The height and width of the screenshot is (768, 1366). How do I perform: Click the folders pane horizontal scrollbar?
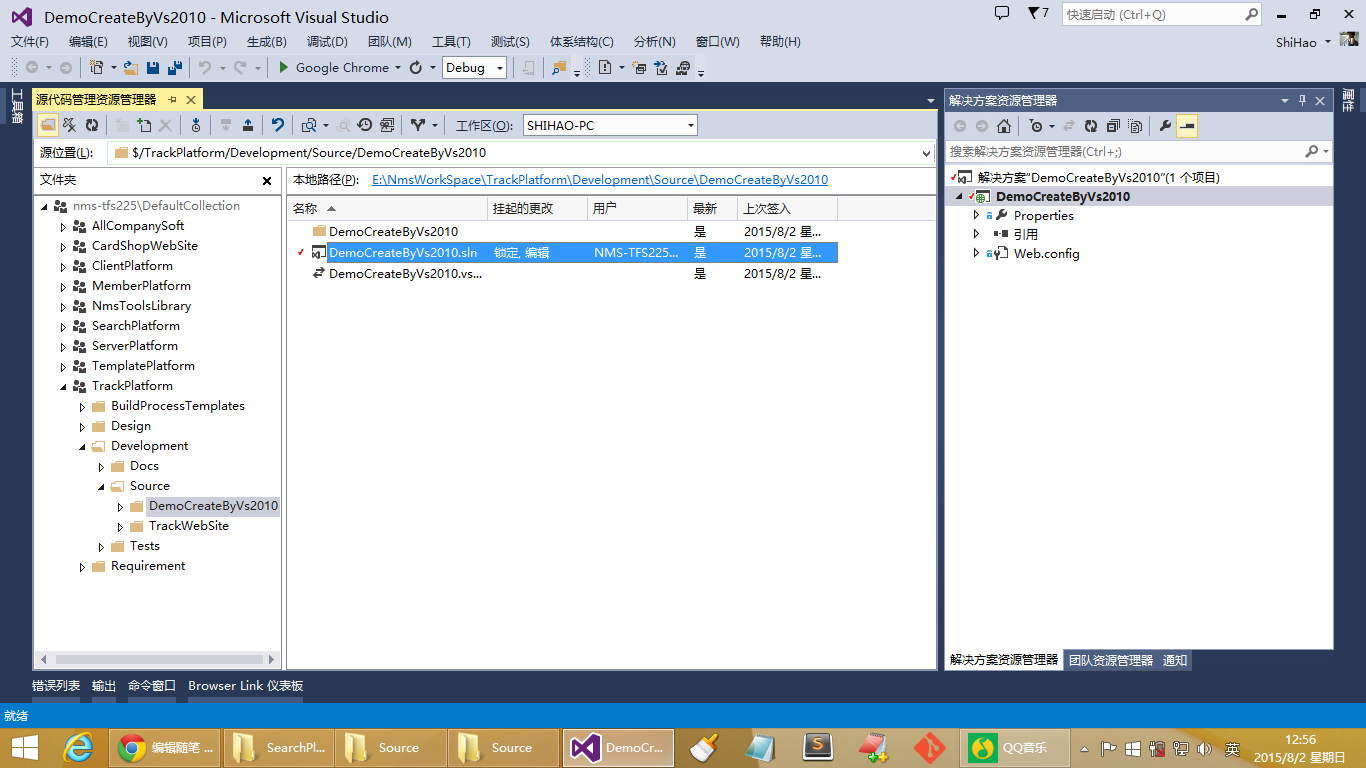(157, 659)
